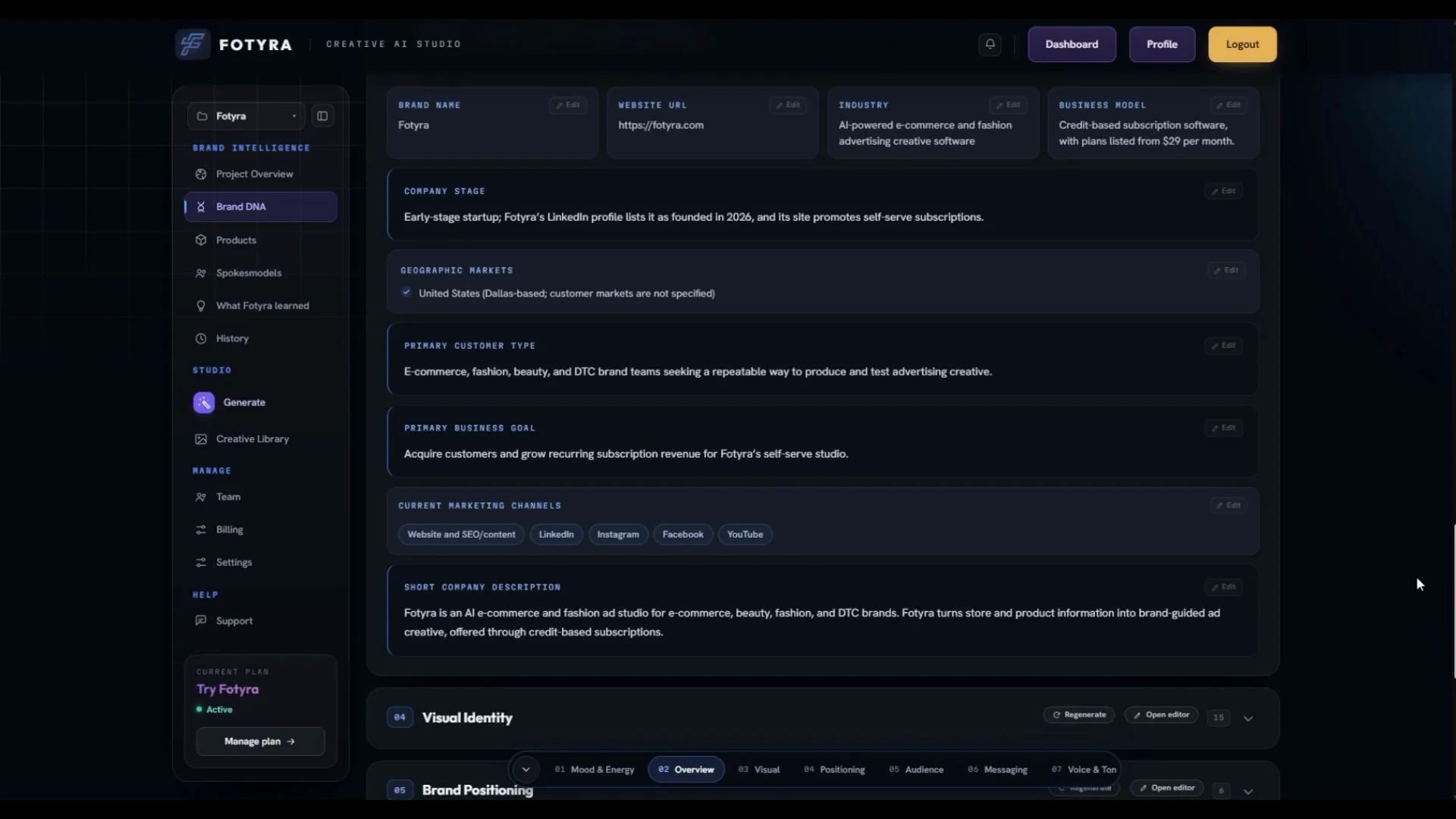1456x819 pixels.
Task: Click the https://fotyra.com URL text
Action: coord(661,125)
